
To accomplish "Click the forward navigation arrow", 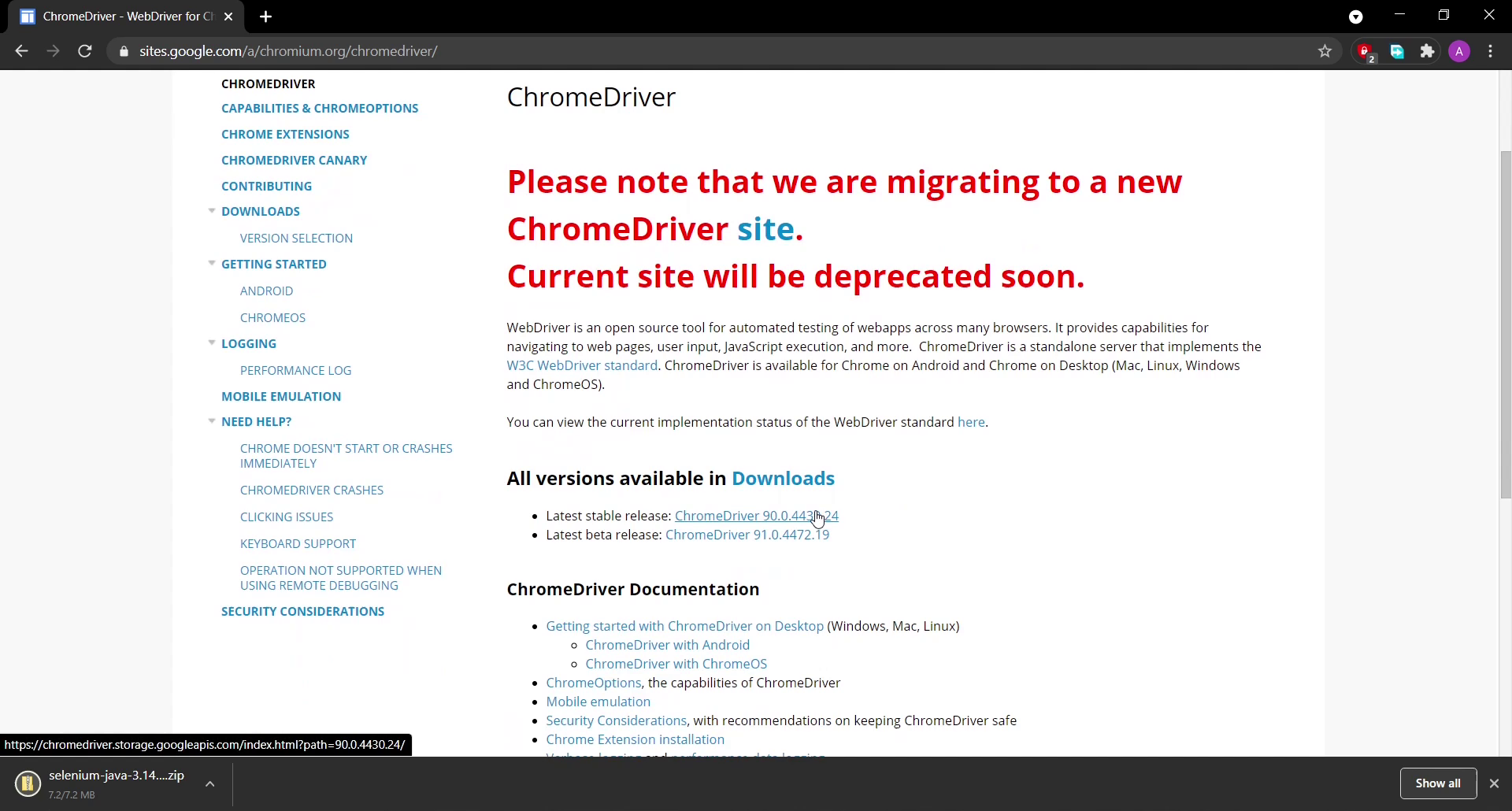I will (53, 51).
